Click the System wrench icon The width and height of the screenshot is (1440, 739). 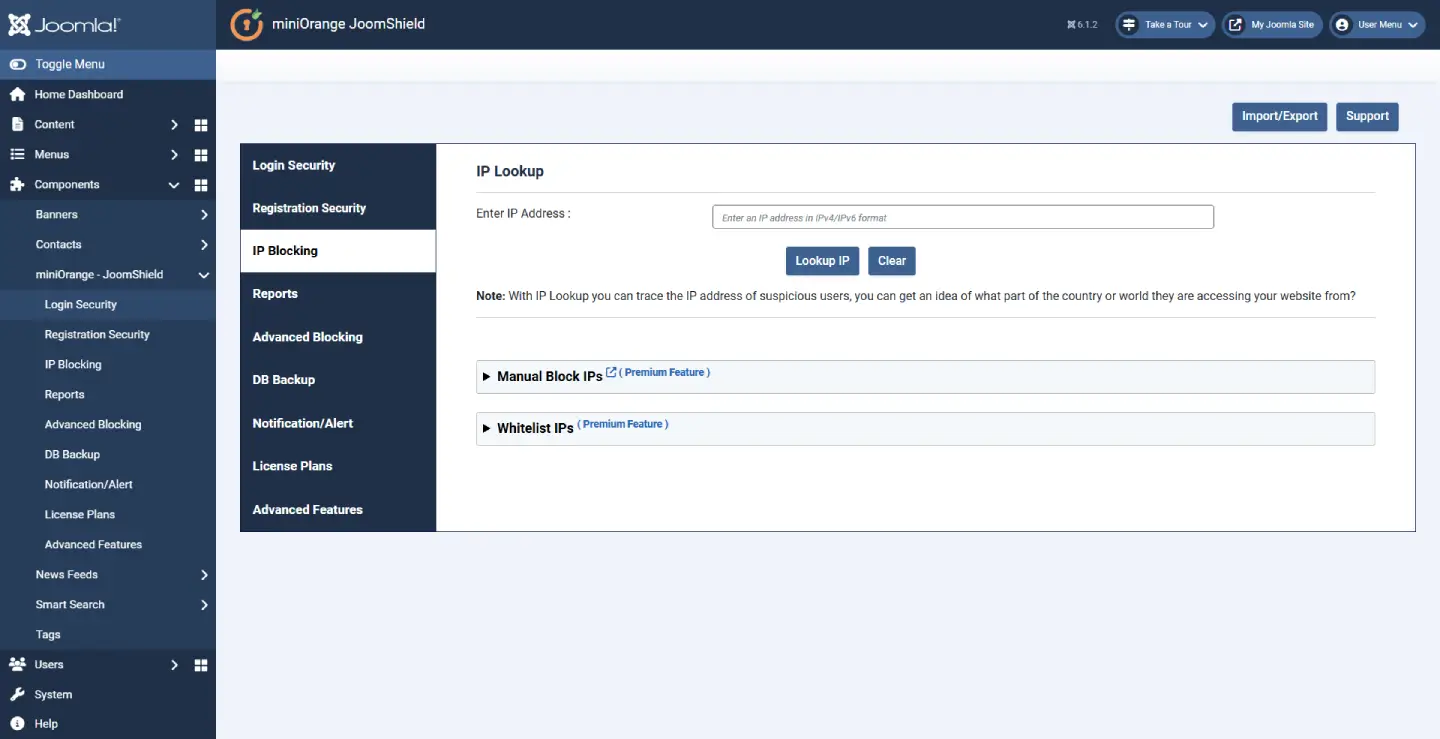coord(17,694)
